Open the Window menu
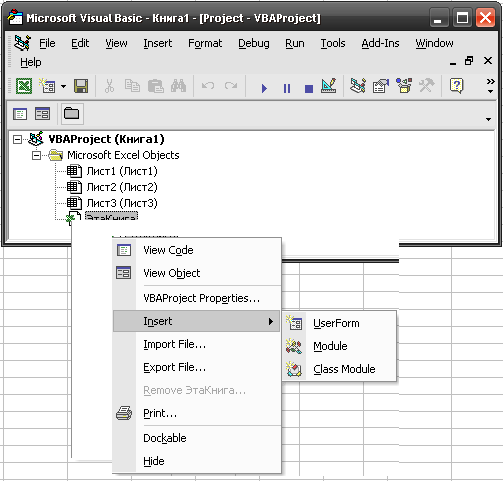The image size is (503, 481). coord(434,43)
